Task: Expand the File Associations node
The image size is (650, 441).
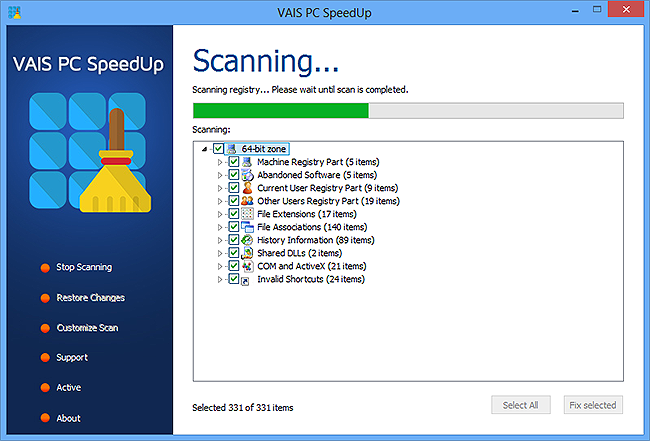Action: point(220,227)
